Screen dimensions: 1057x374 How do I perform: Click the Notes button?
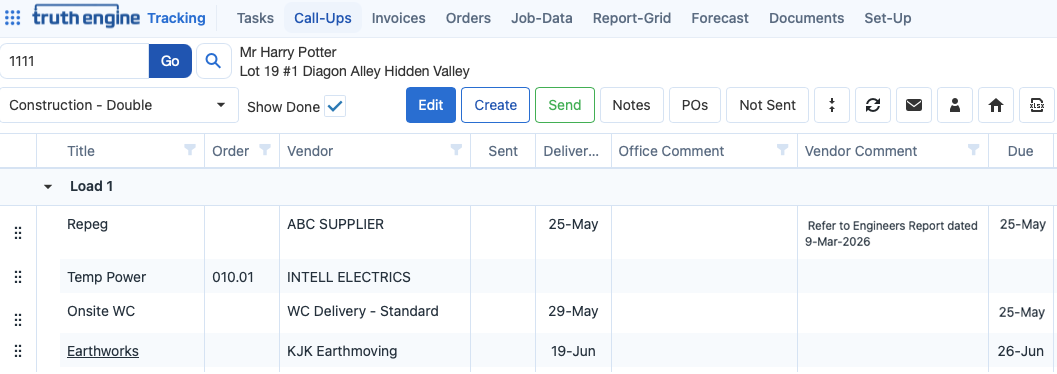[632, 105]
